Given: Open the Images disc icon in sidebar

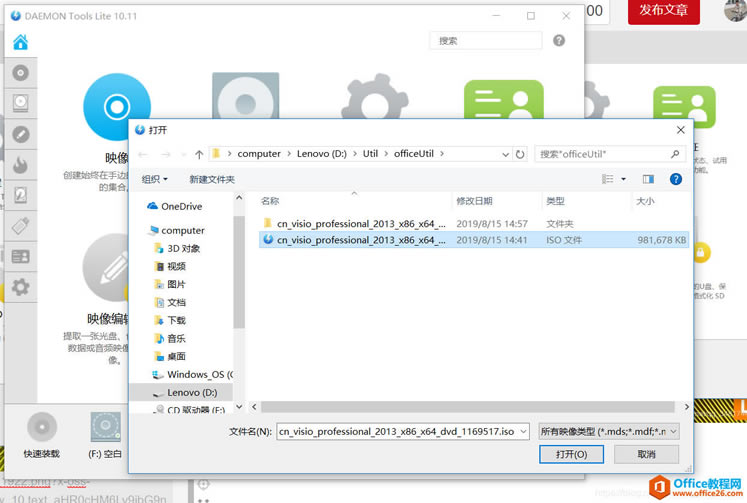Looking at the screenshot, I should [x=20, y=73].
